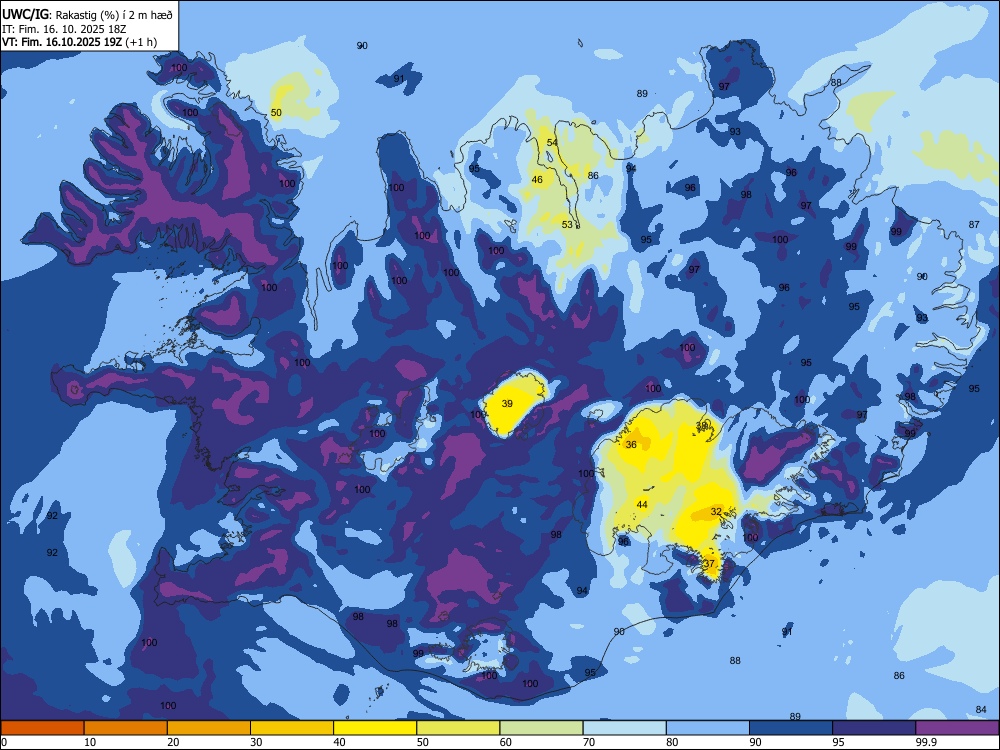Click the pale yellow 50–60 legend swatch

click(x=458, y=728)
